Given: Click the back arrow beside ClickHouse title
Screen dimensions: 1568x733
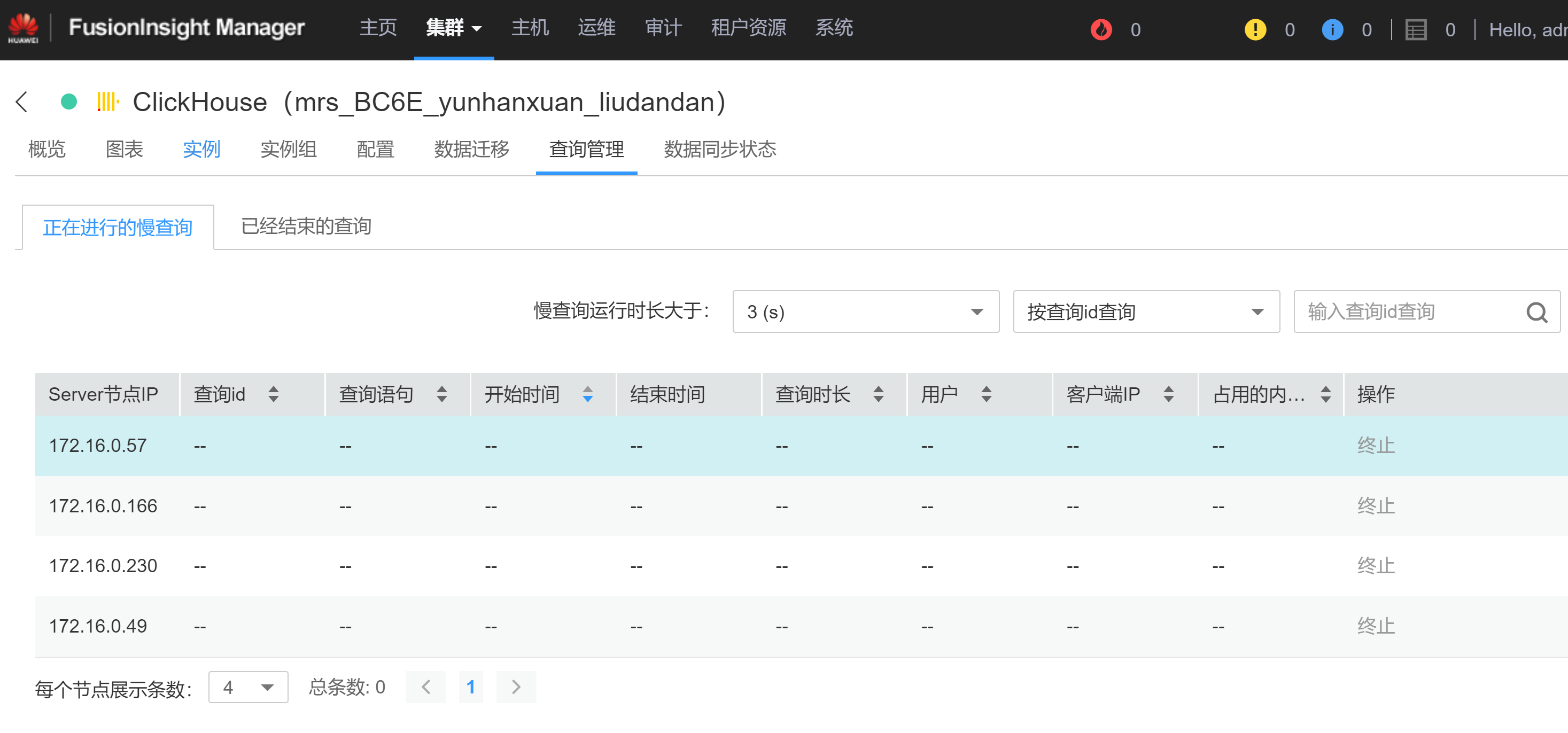Looking at the screenshot, I should point(22,102).
